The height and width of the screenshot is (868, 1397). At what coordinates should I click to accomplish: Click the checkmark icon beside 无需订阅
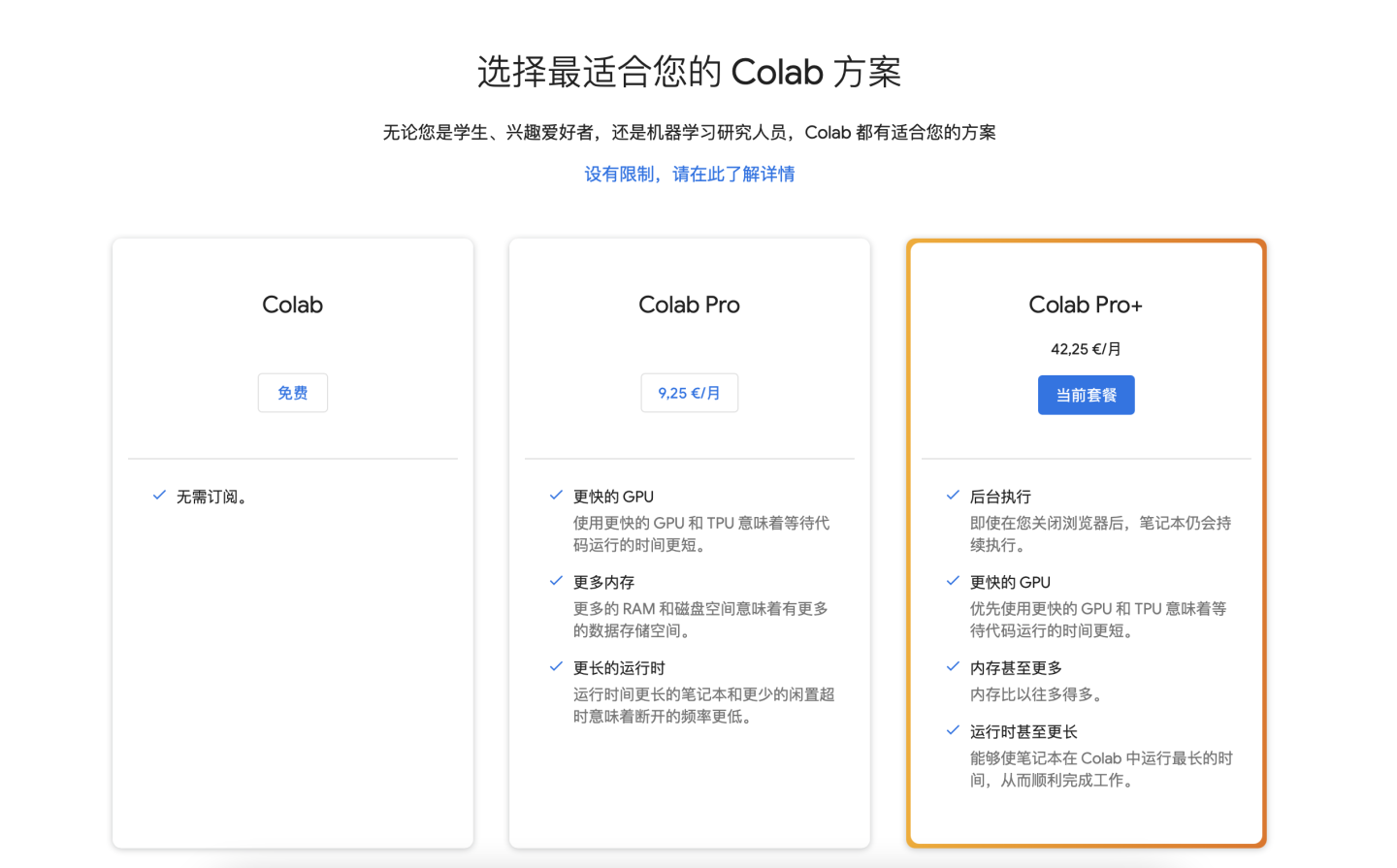tap(159, 496)
